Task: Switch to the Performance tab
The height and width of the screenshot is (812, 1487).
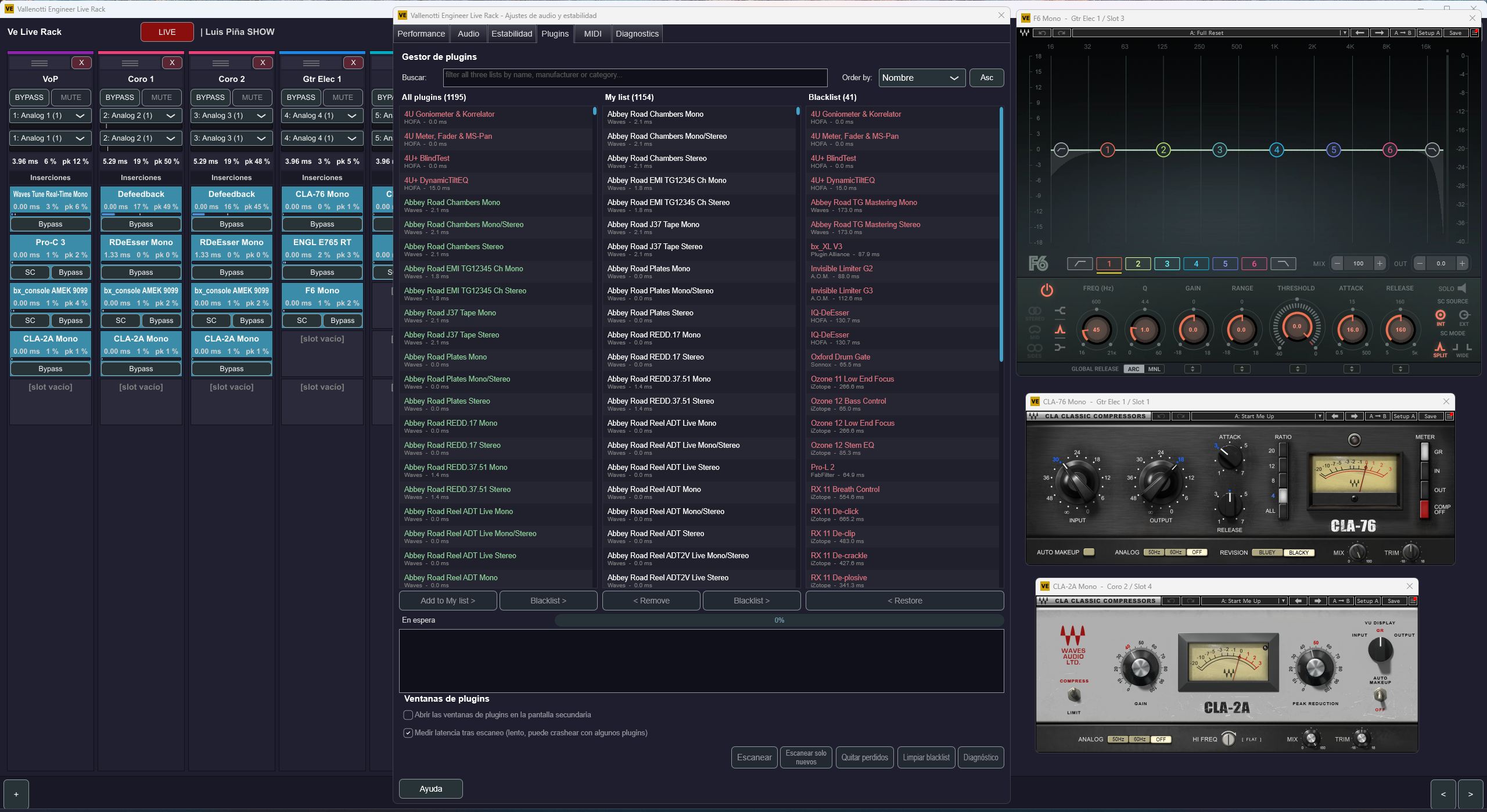Action: pos(421,34)
